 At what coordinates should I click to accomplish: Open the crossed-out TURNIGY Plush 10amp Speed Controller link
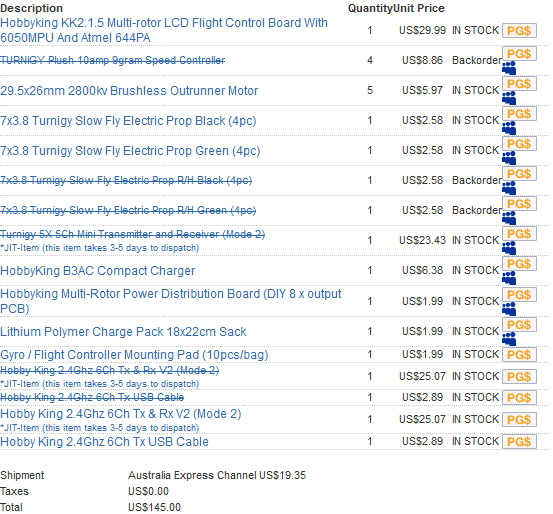113,60
